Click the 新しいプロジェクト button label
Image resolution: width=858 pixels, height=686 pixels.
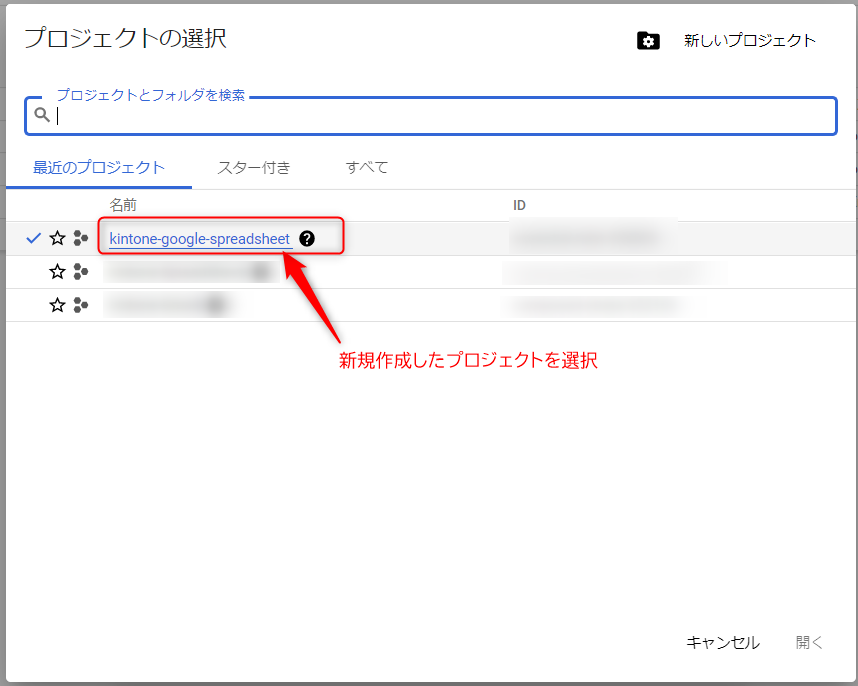click(x=750, y=41)
